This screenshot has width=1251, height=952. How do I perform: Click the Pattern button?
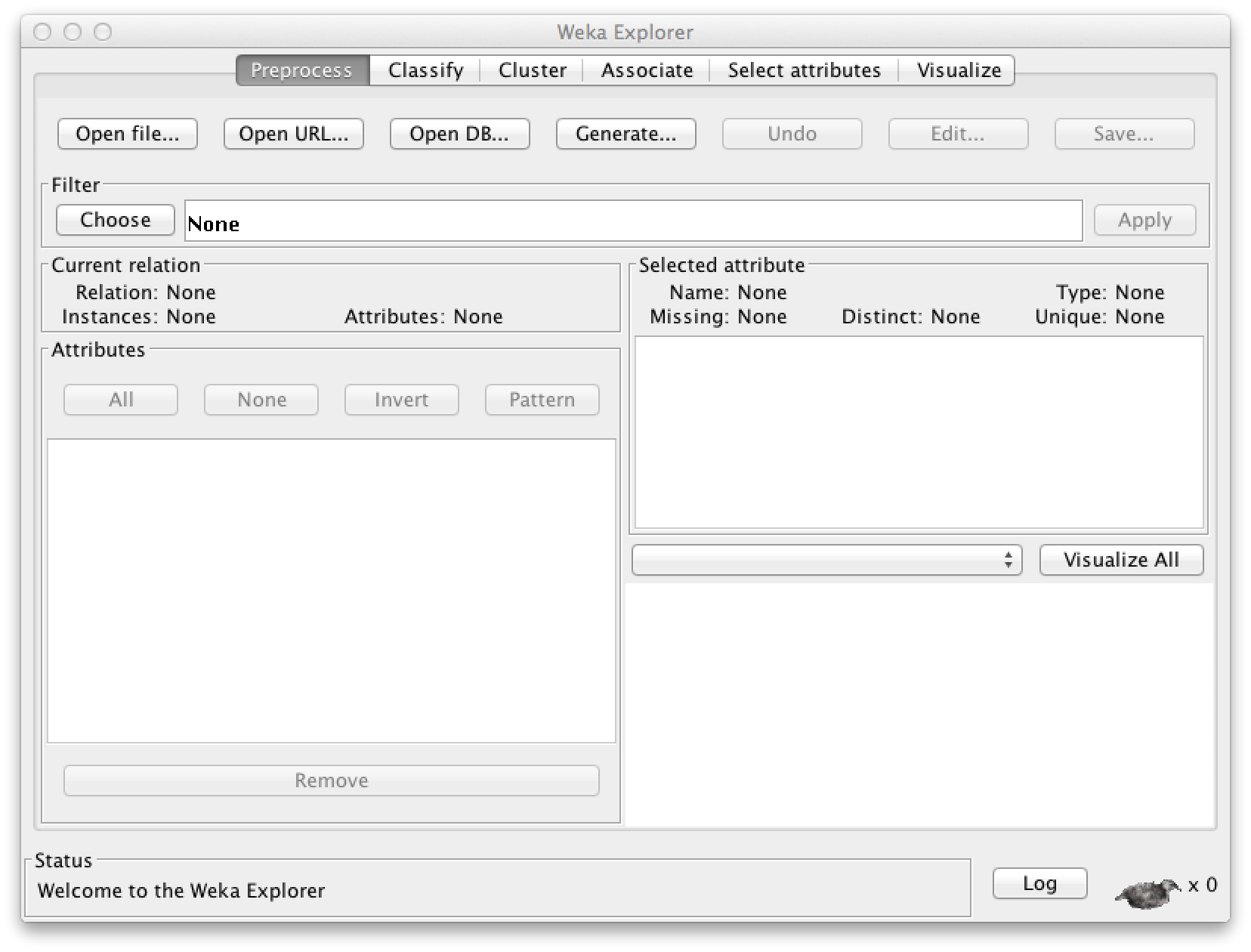(x=542, y=400)
